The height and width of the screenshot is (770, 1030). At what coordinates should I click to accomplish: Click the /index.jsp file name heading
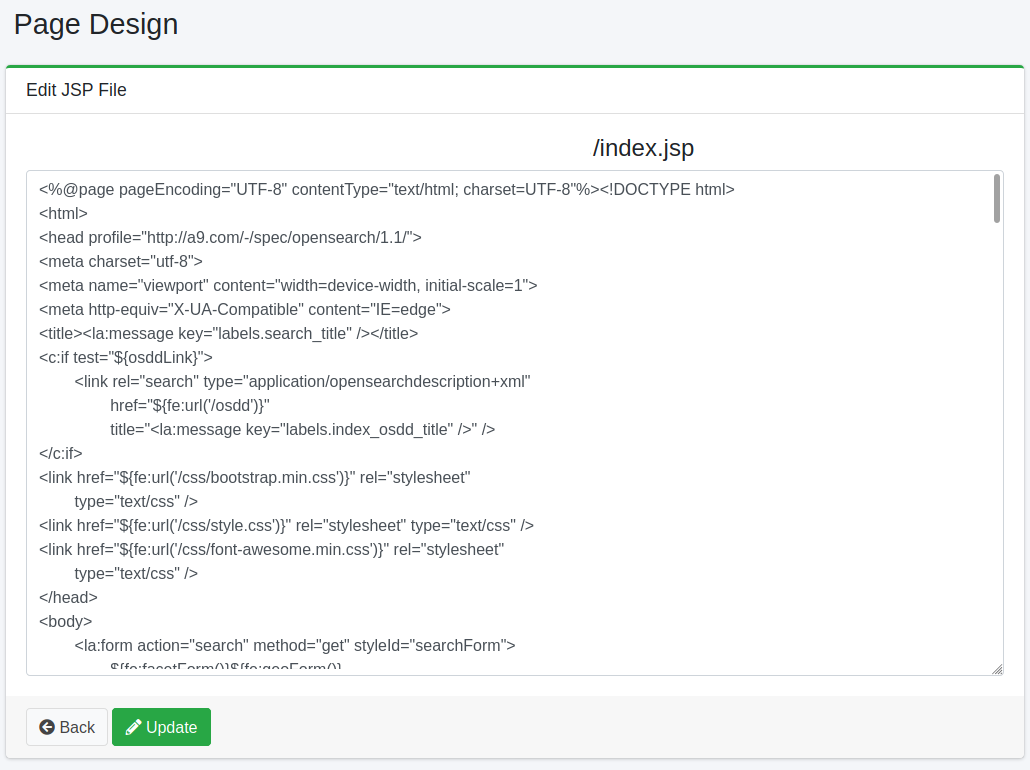(643, 148)
